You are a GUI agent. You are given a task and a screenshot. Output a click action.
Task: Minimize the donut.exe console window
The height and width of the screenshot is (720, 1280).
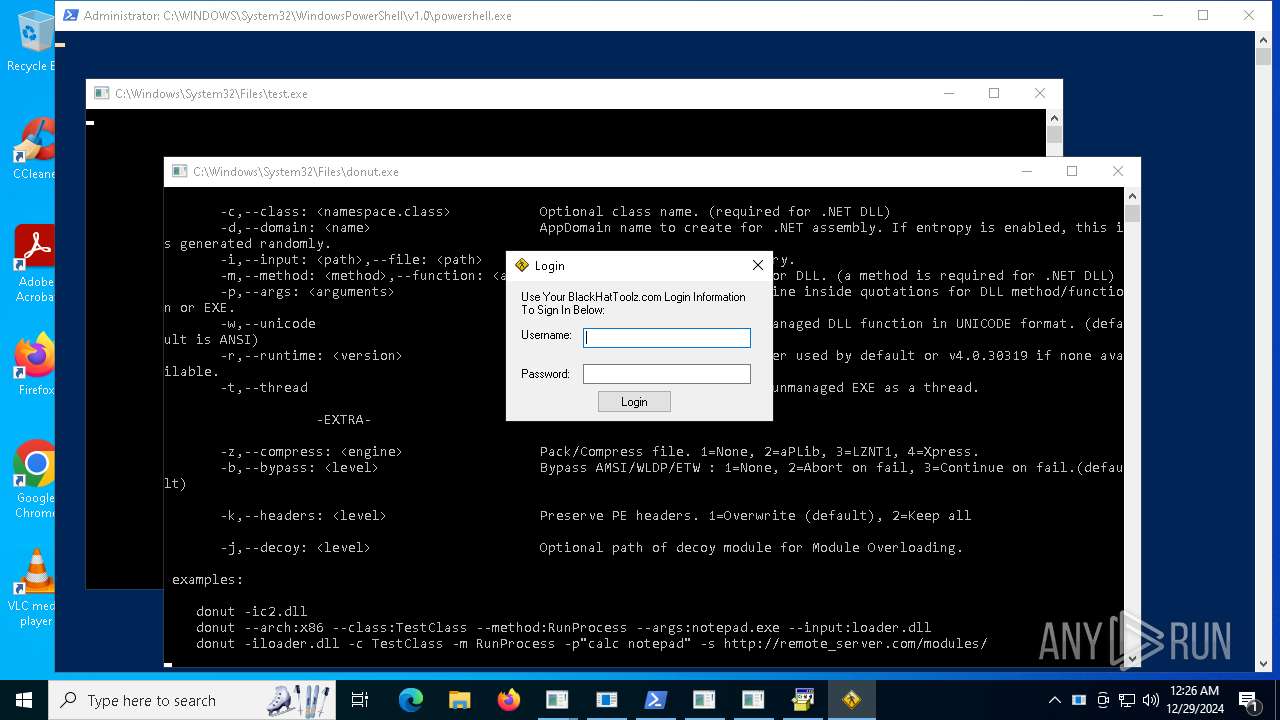click(x=1027, y=172)
